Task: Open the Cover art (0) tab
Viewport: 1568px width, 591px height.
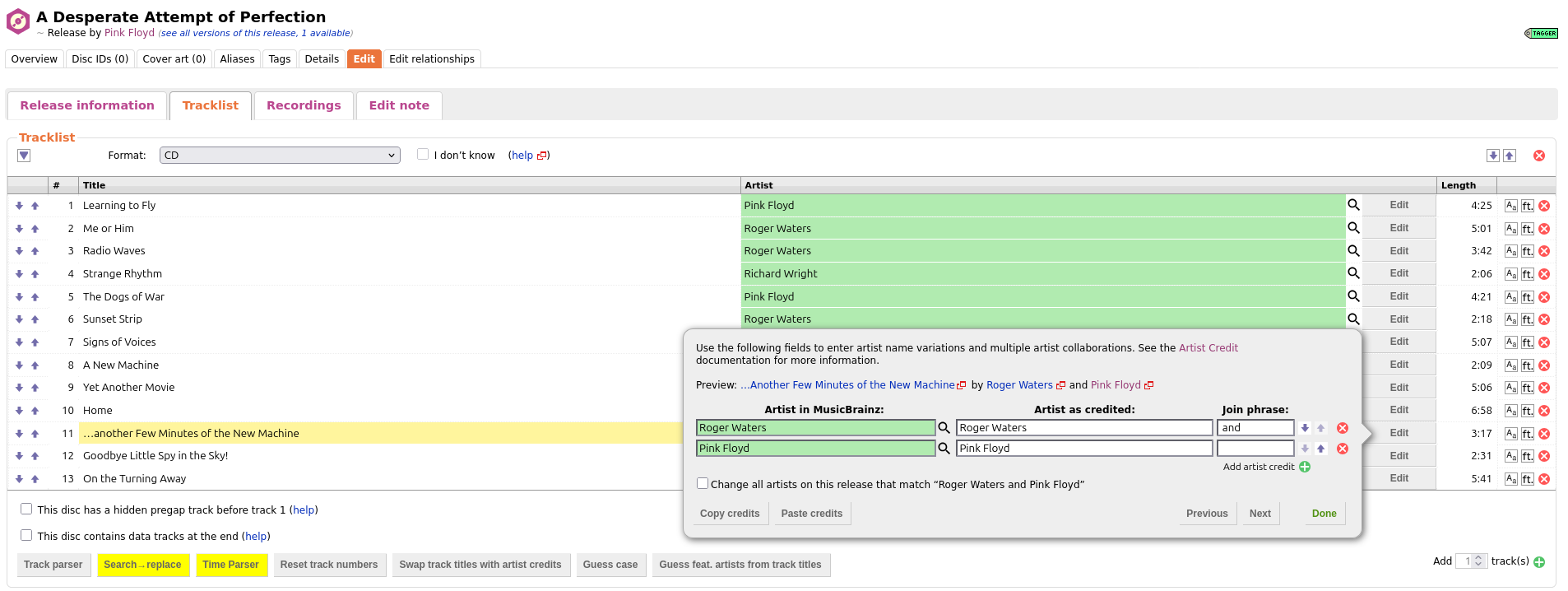Action: tap(174, 59)
